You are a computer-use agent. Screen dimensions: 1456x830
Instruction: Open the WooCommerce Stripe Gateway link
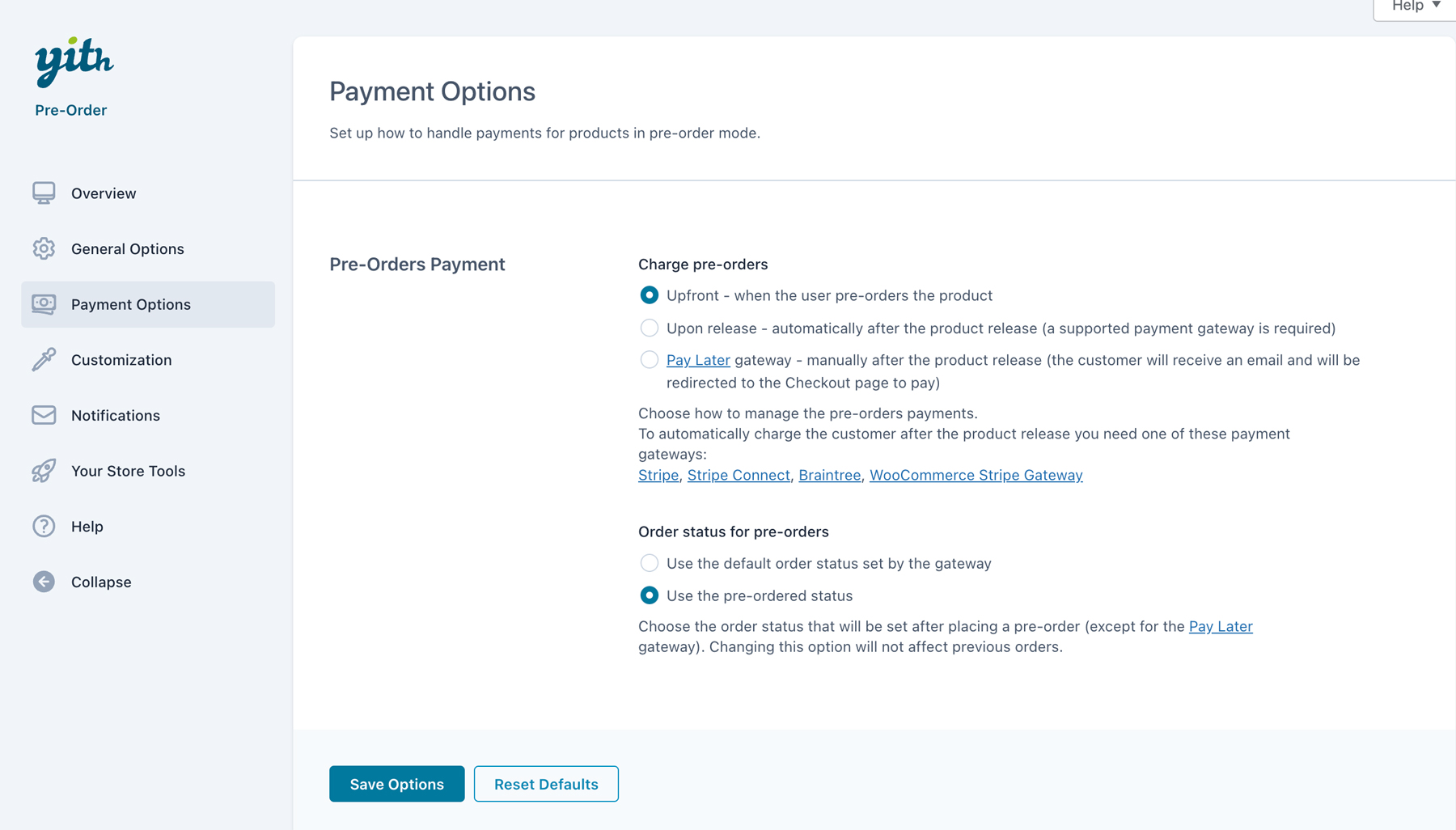tap(976, 475)
